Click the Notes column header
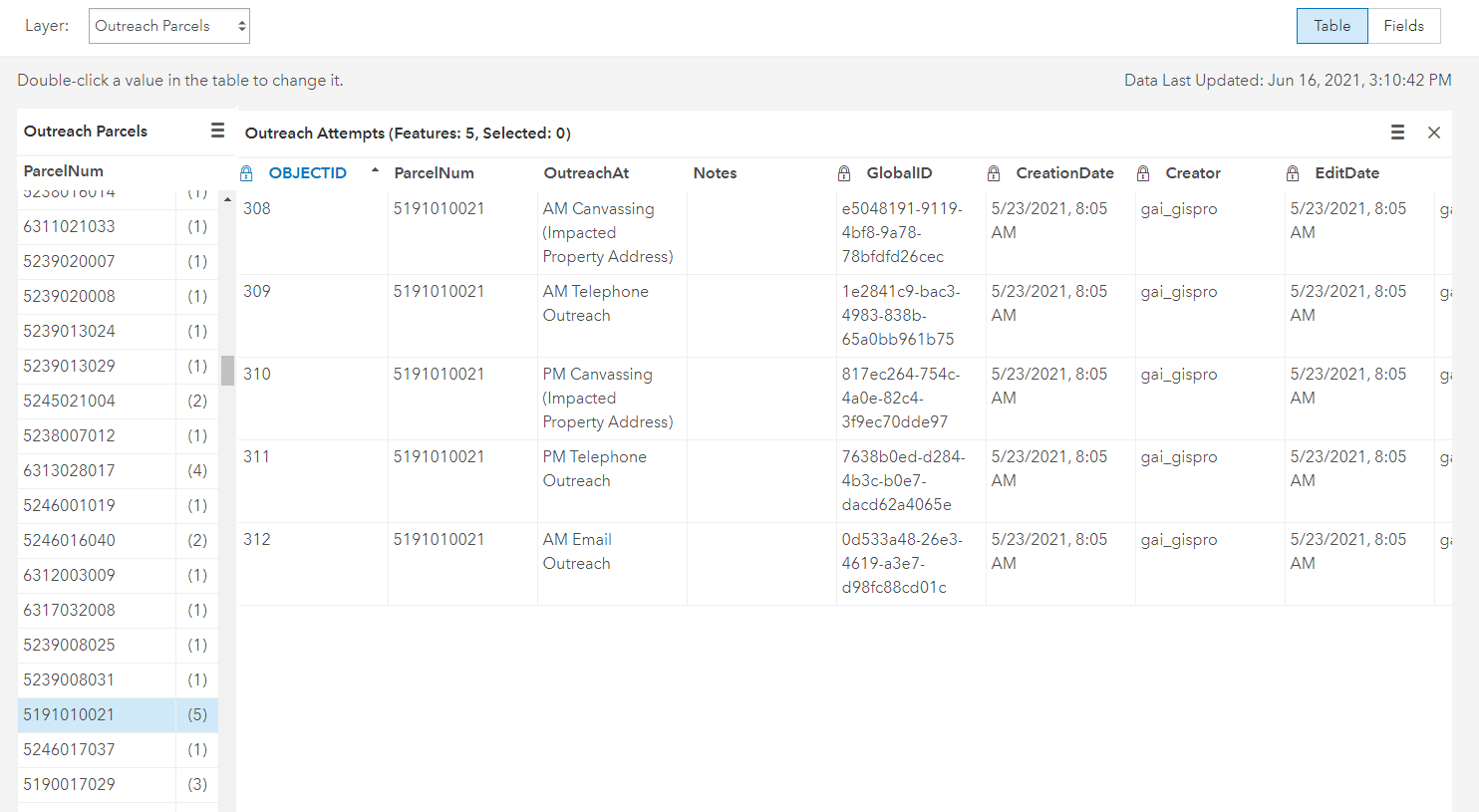This screenshot has height=812, width=1479. coord(715,173)
